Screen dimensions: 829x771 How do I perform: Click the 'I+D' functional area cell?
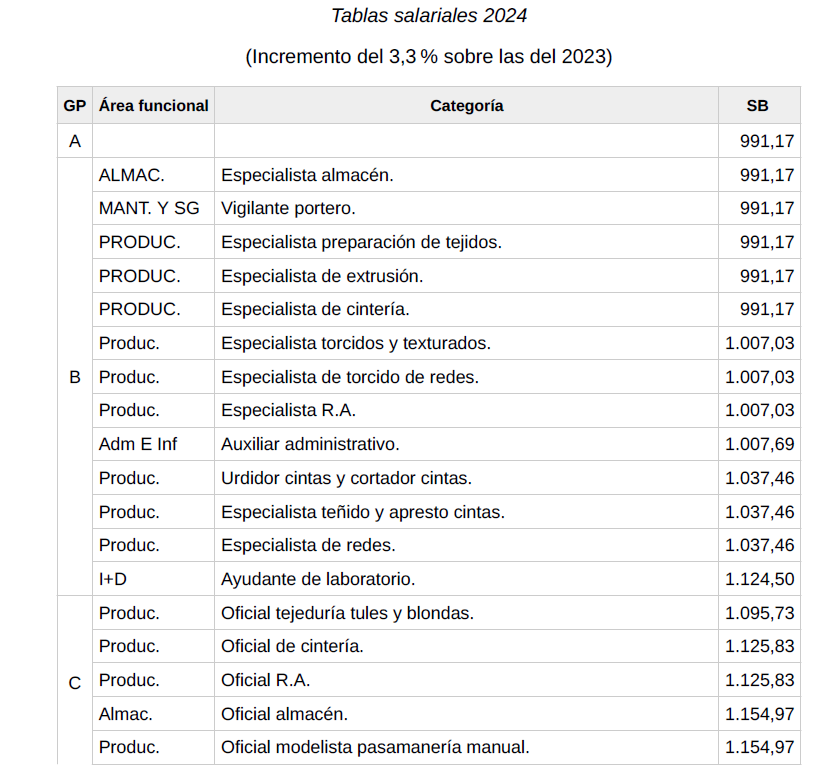[113, 579]
